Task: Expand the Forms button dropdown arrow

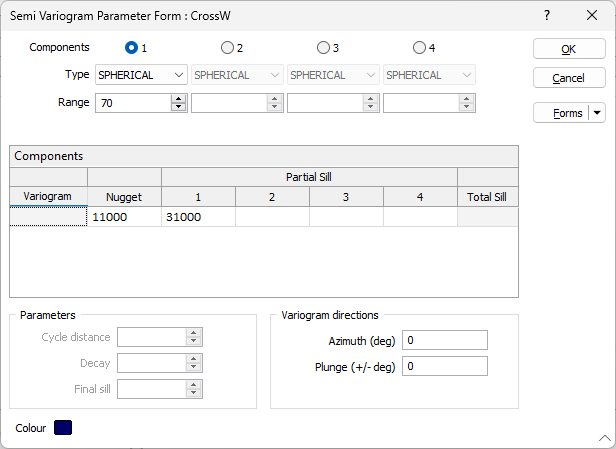Action: coord(598,113)
